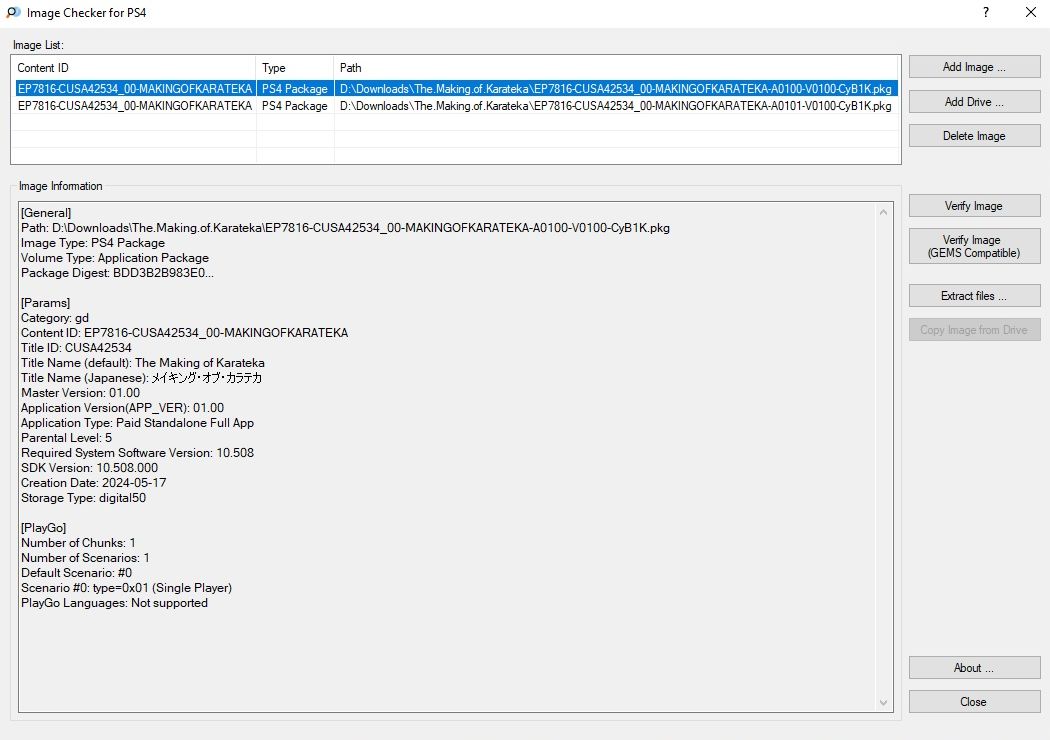Click the Delete Image button
The height and width of the screenshot is (740, 1050).
974,136
